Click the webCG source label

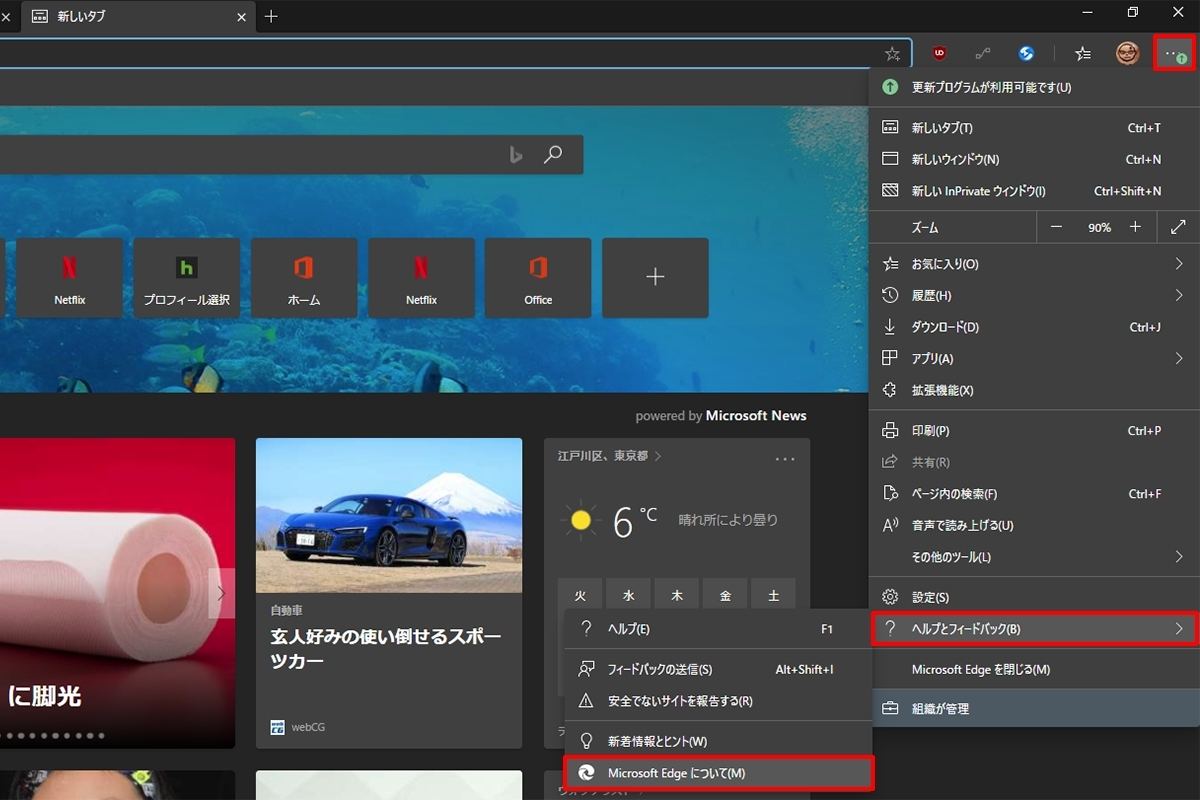[x=300, y=727]
